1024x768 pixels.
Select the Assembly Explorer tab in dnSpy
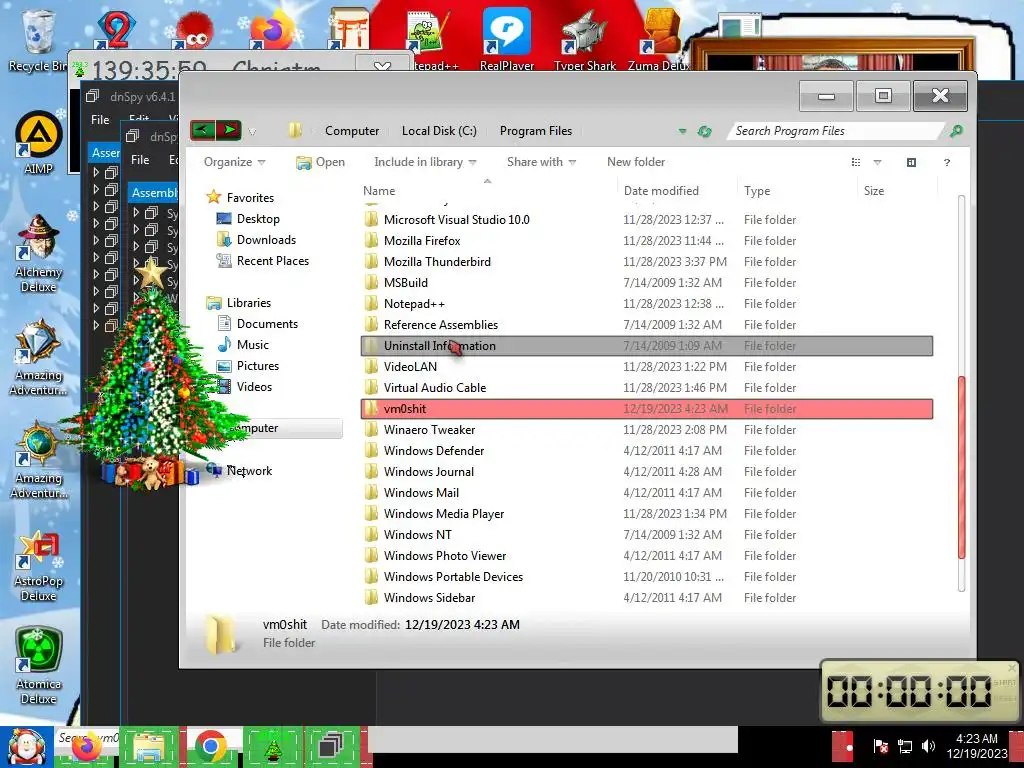pos(154,192)
